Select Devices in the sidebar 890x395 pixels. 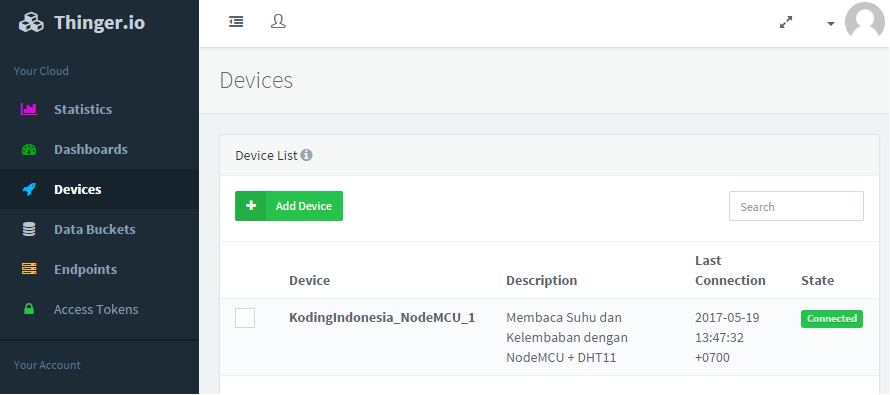pyautogui.click(x=99, y=189)
